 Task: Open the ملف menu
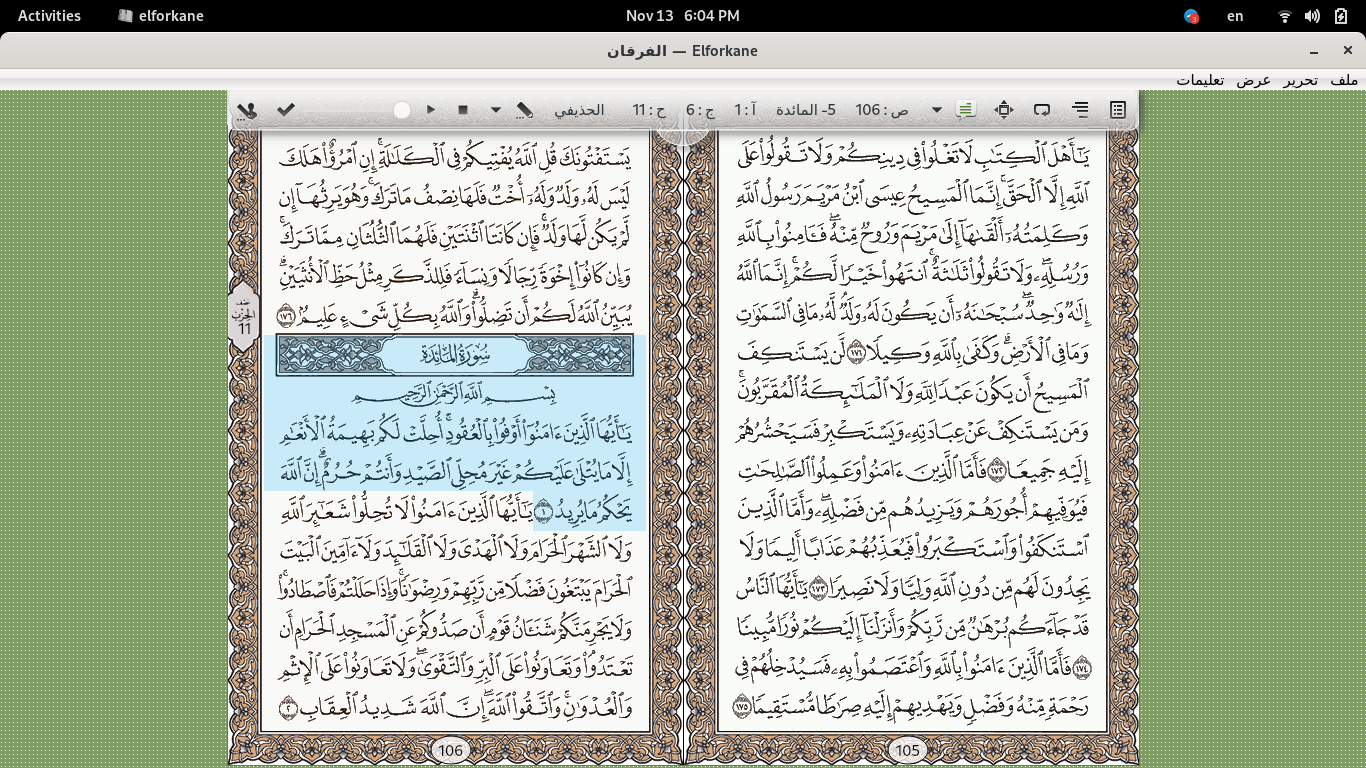pos(1345,80)
